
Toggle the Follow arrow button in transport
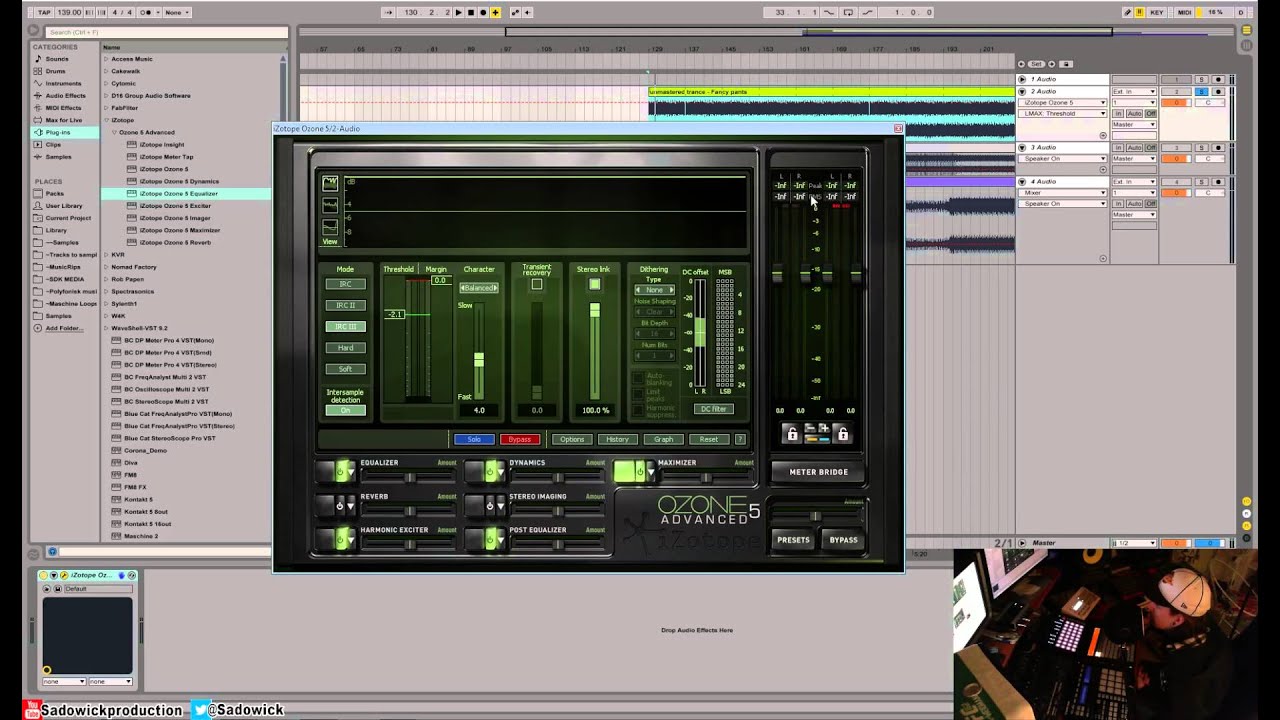tap(389, 12)
